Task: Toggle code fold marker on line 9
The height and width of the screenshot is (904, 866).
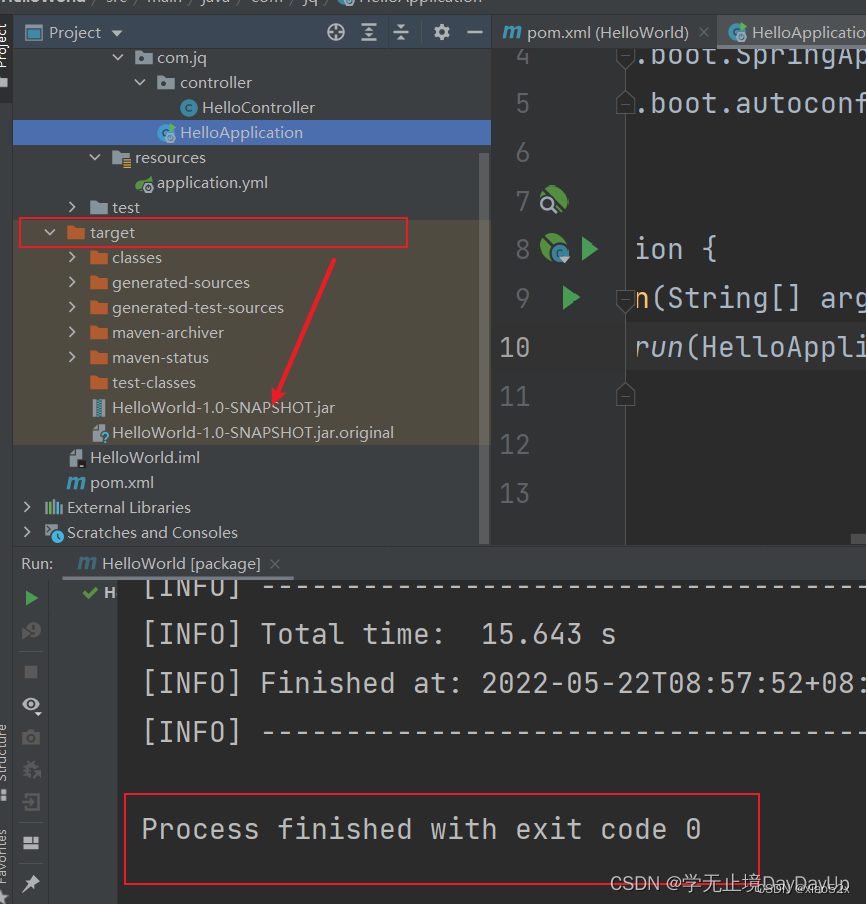Action: pyautogui.click(x=625, y=300)
